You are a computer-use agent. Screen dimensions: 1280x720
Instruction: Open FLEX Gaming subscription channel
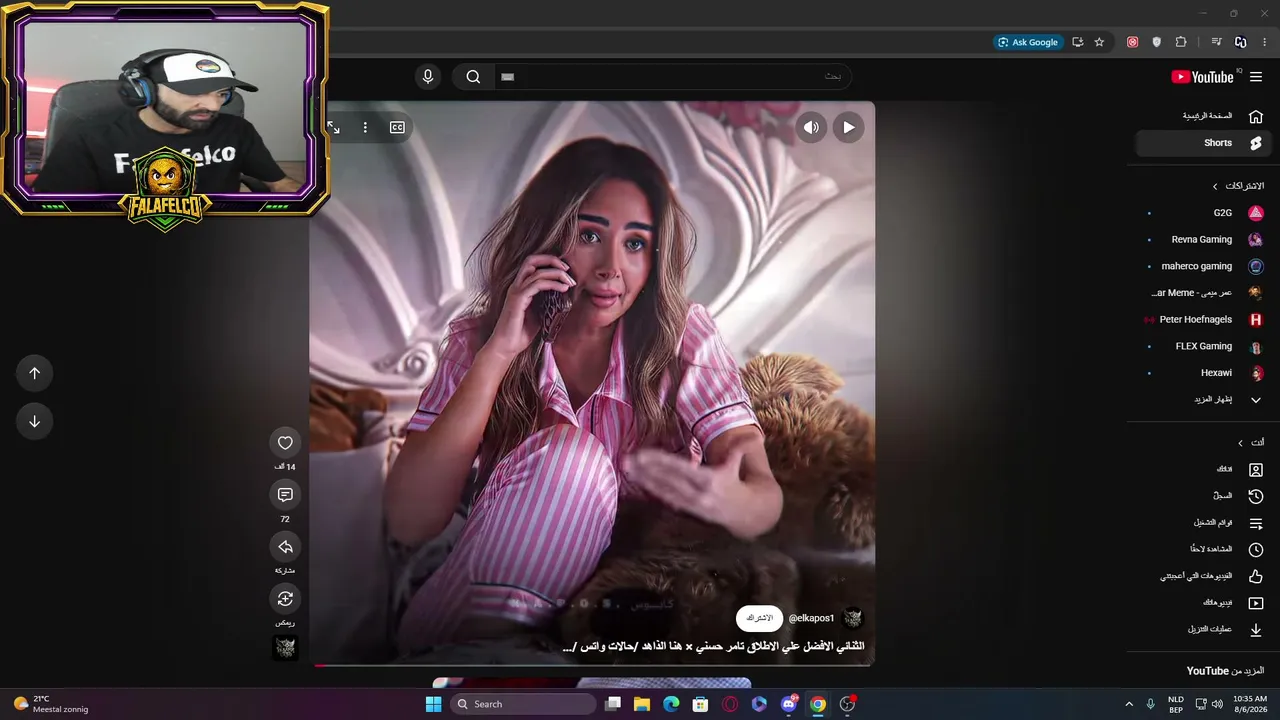(1203, 346)
